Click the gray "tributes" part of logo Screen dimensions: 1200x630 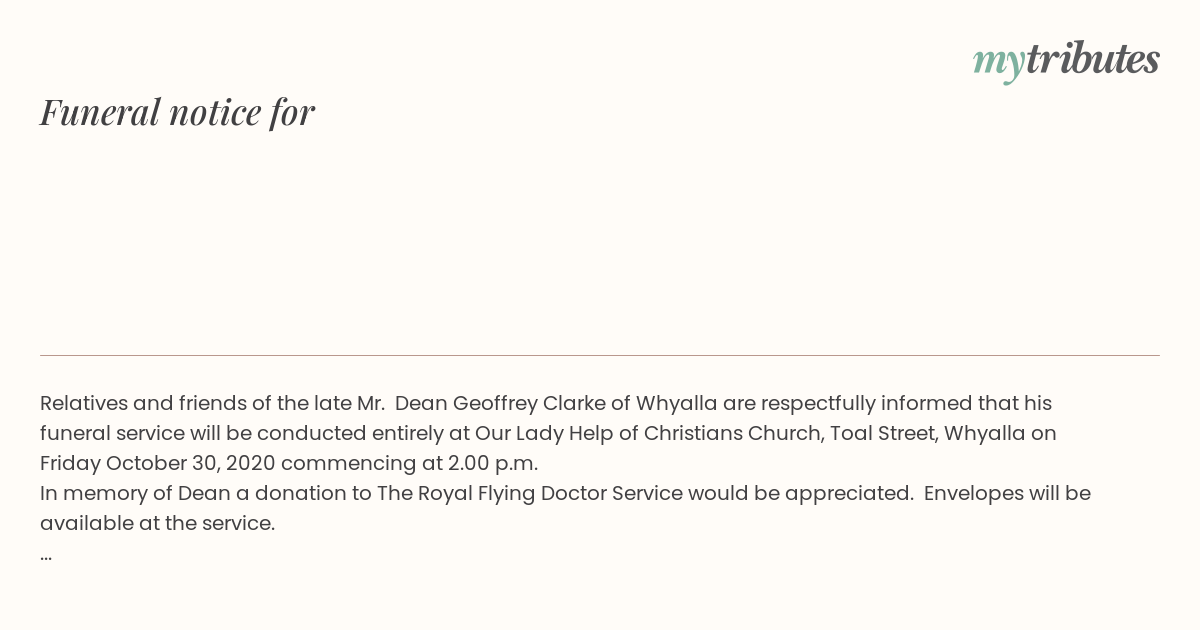1093,58
